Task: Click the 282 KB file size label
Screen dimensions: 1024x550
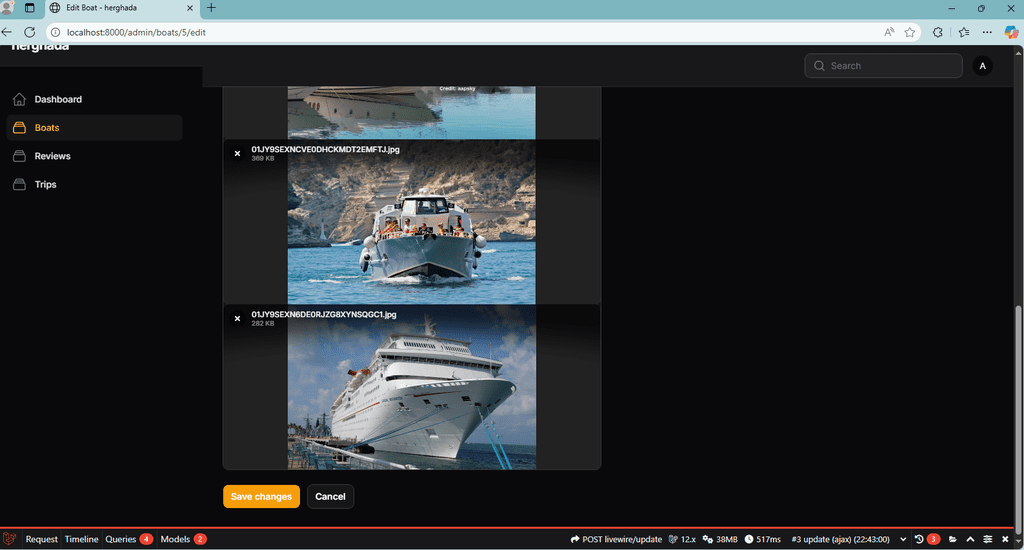Action: [x=263, y=324]
